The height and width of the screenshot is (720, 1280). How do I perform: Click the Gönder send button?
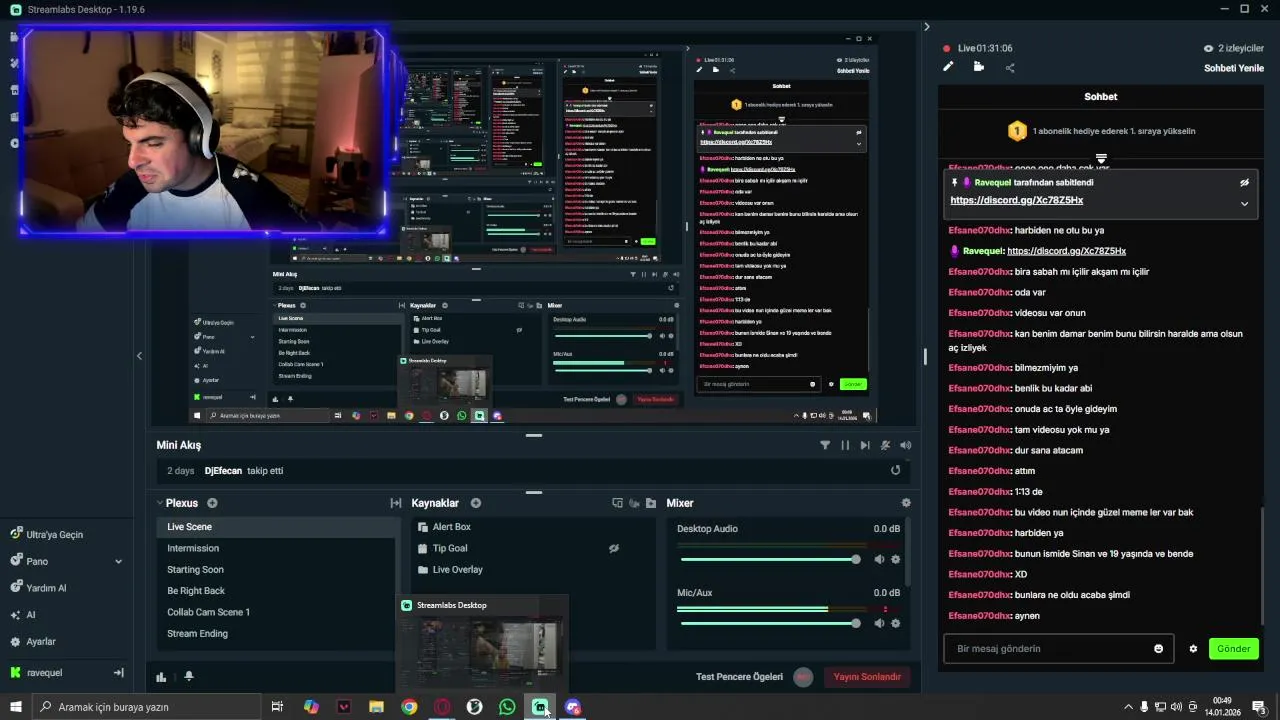(x=1233, y=649)
